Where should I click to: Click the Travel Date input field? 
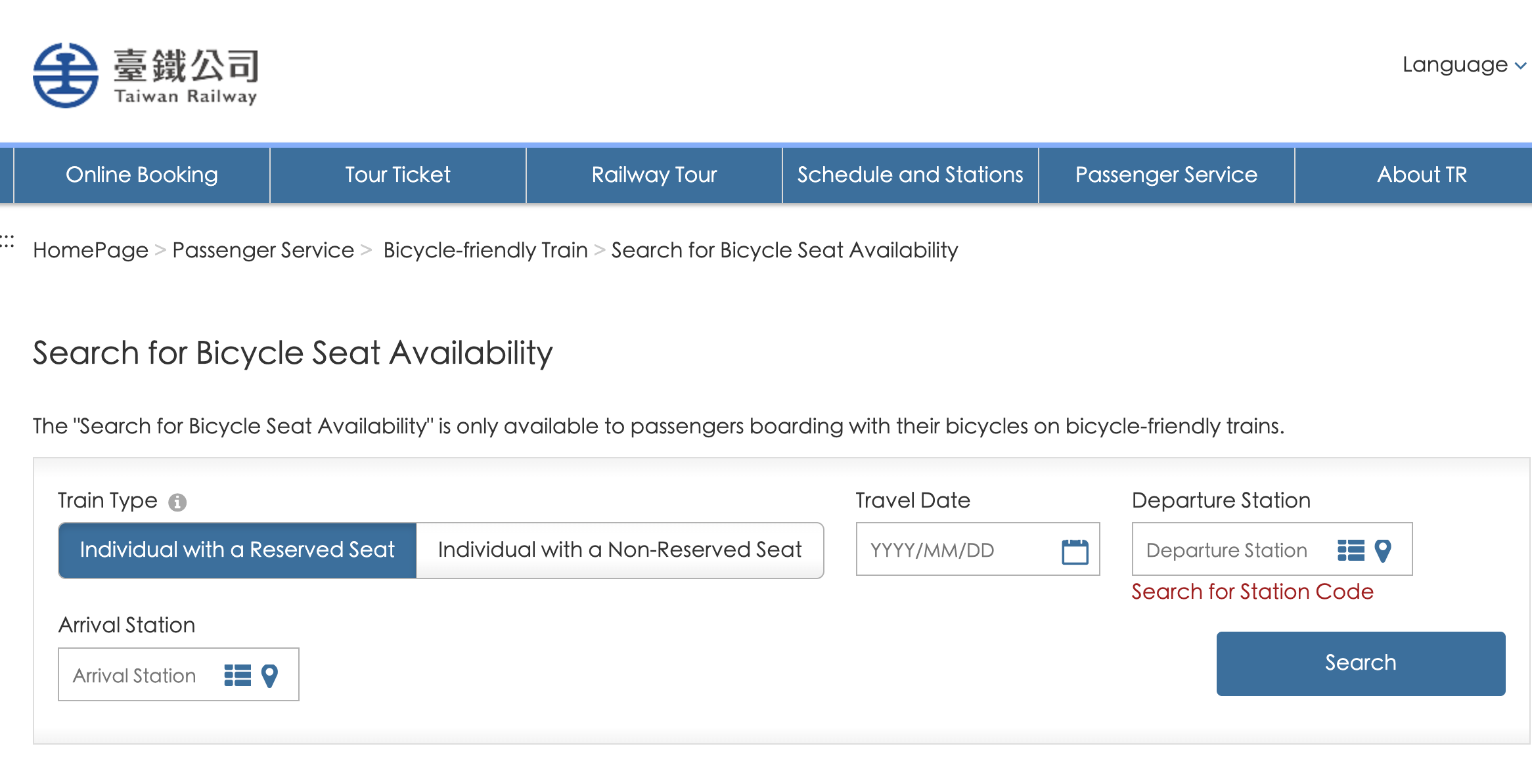tap(956, 550)
